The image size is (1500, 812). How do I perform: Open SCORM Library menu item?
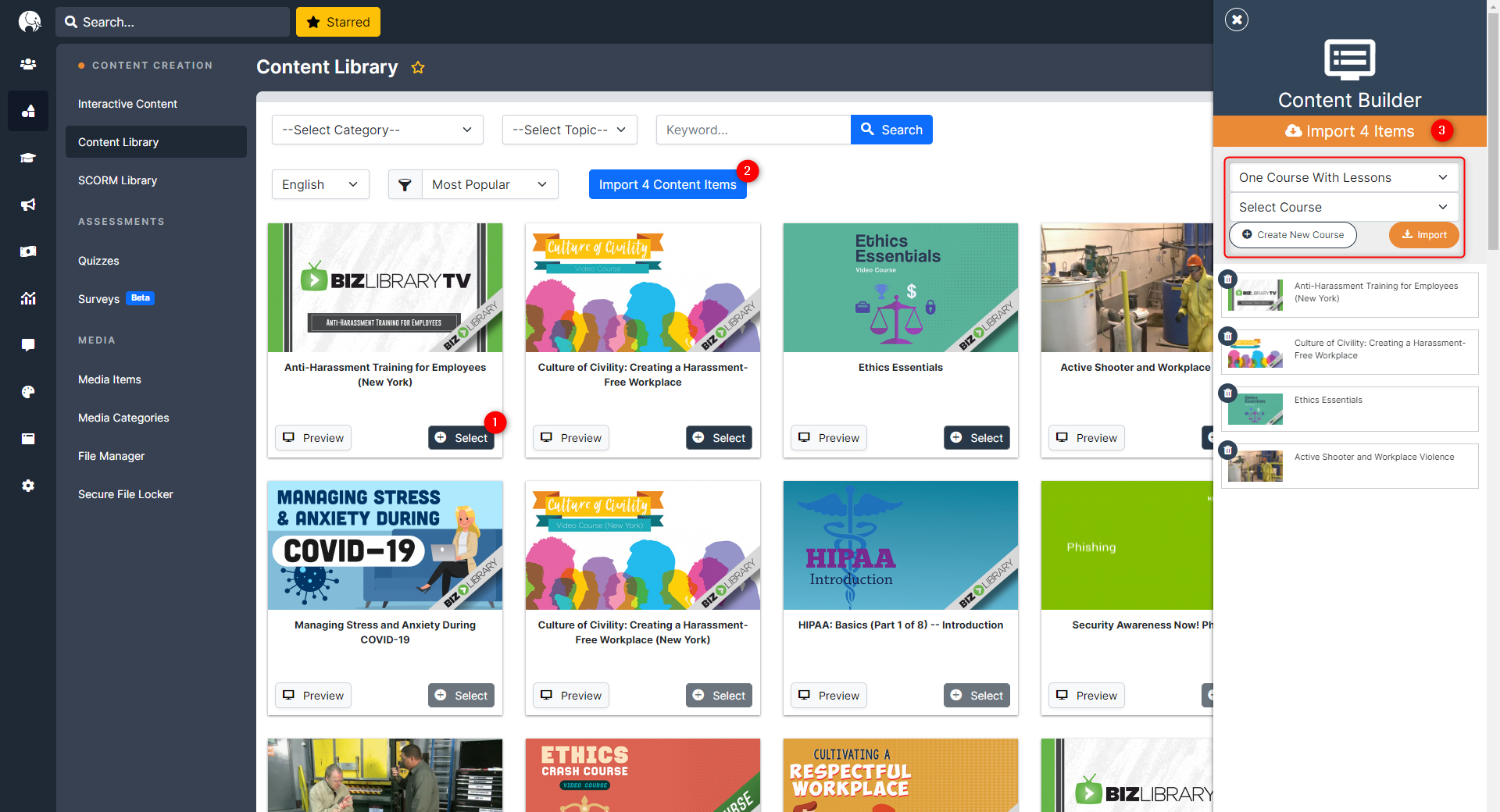pos(117,180)
